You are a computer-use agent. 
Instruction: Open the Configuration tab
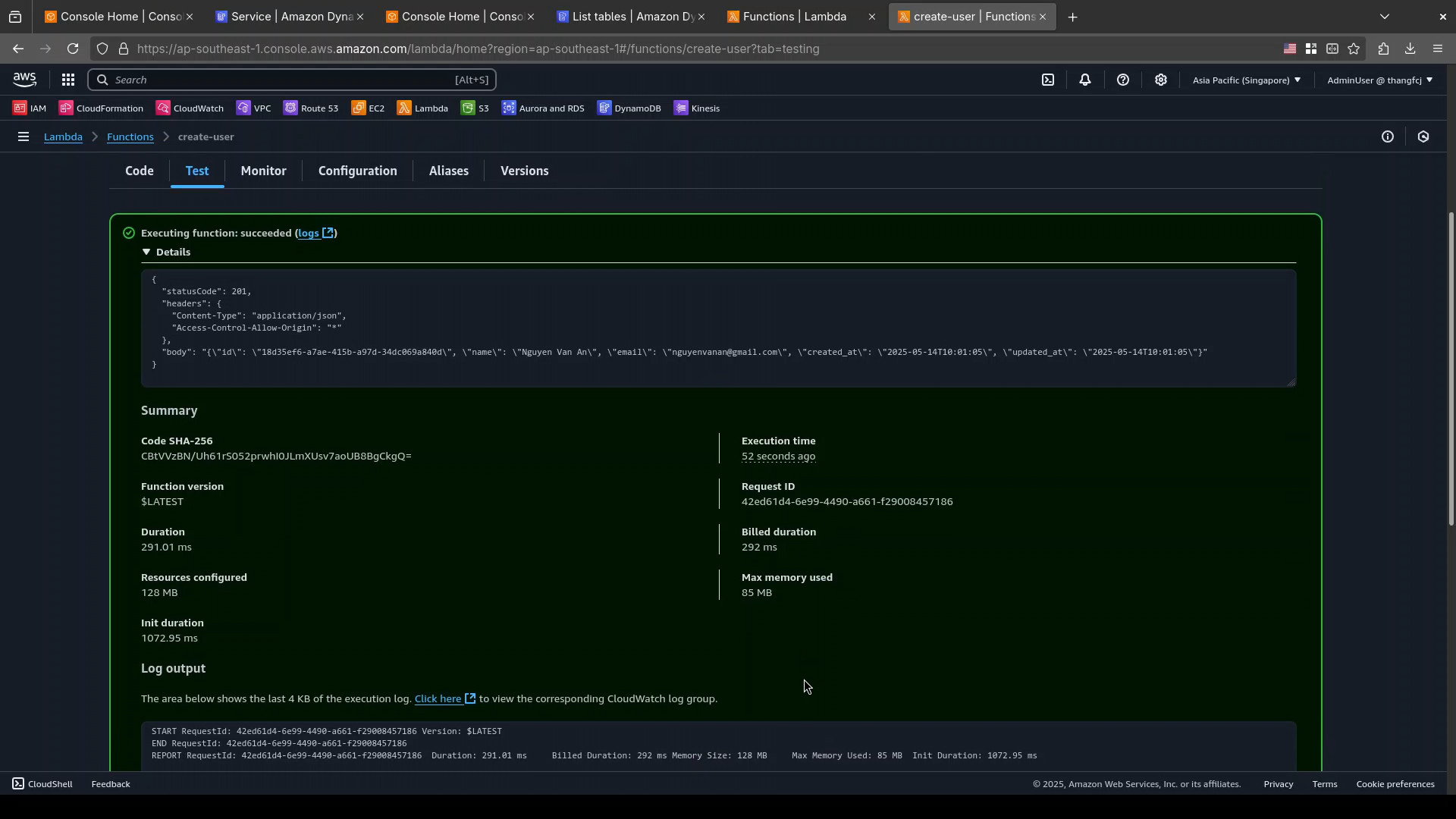(x=357, y=171)
